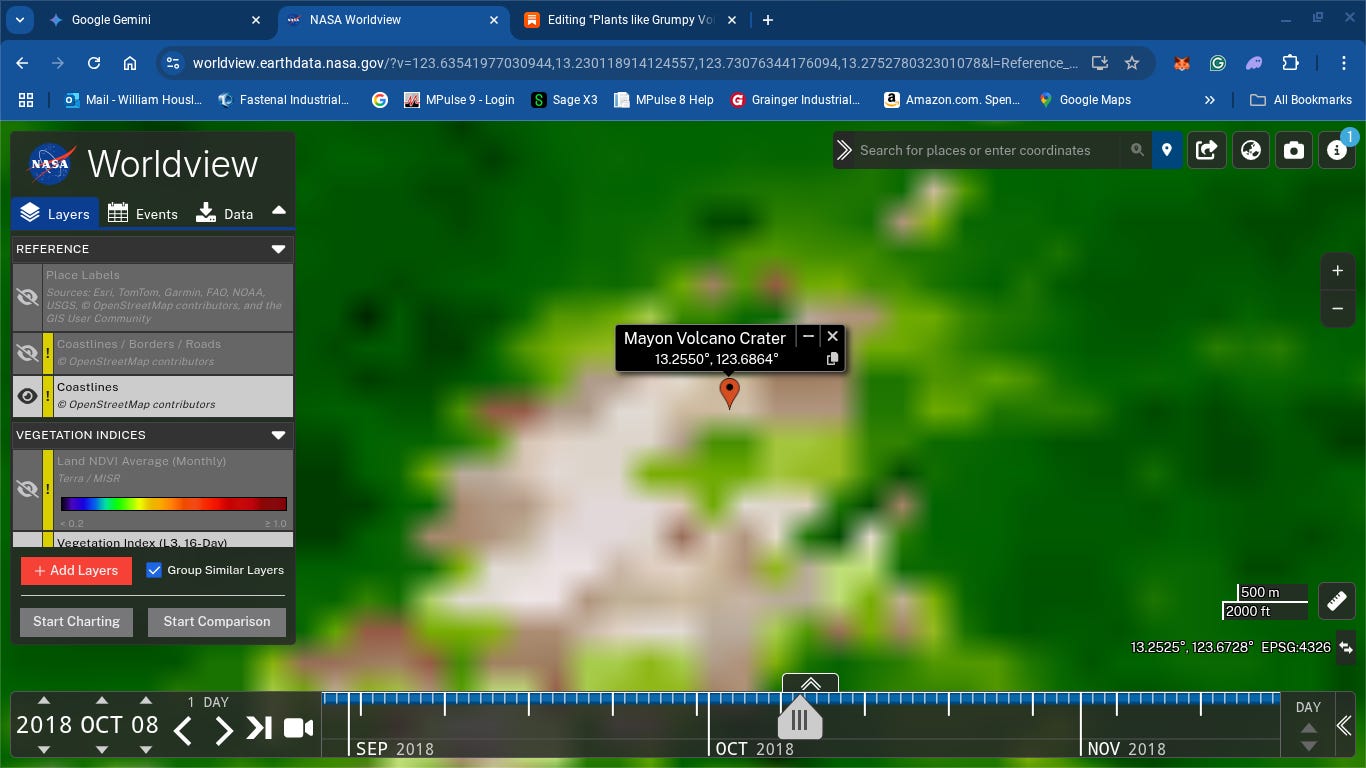Screen dimensions: 1366x768
Task: Show Place Labels layer with eye toggle
Action: coord(28,297)
